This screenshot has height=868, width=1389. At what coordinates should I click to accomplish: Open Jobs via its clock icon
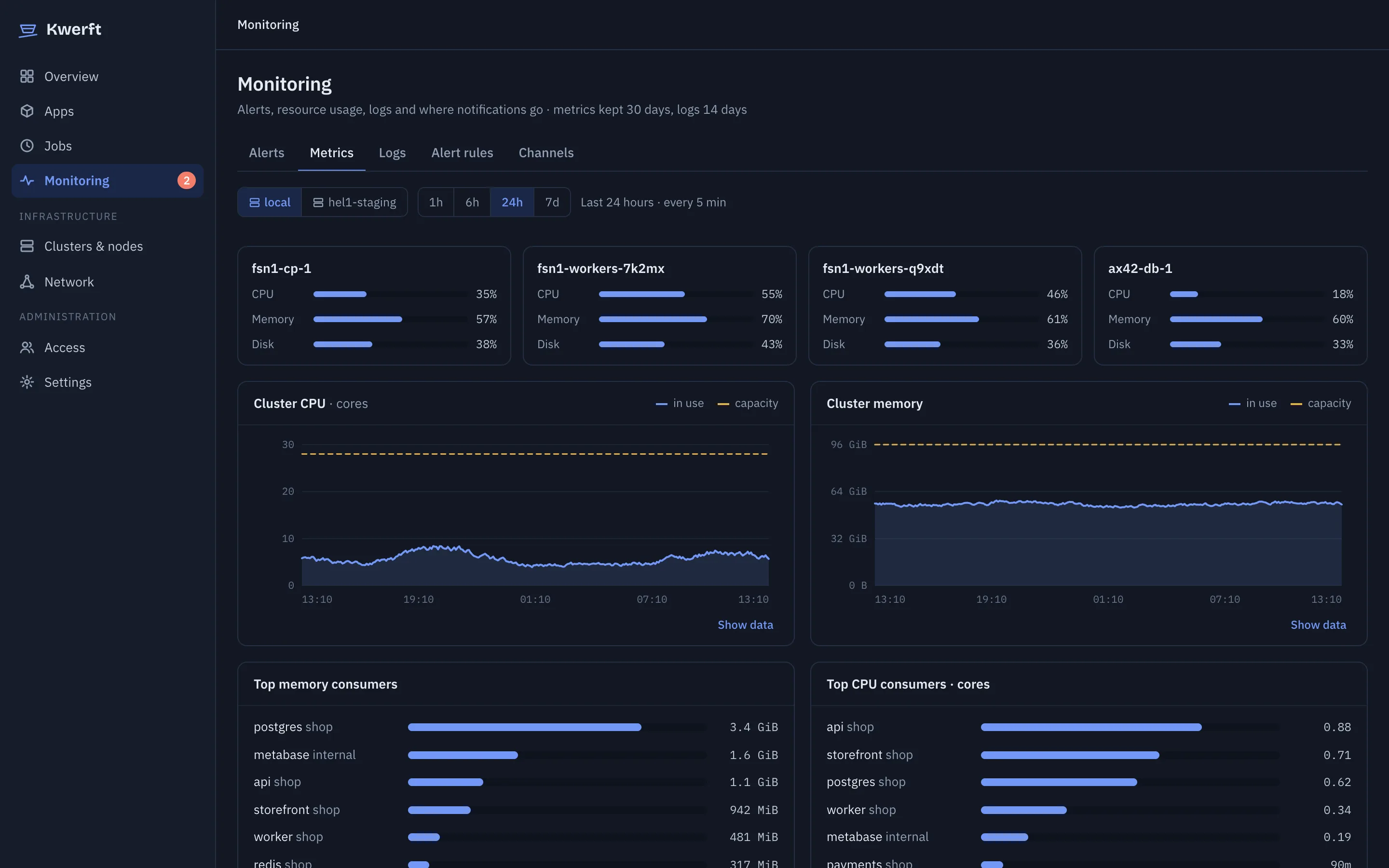click(x=27, y=146)
